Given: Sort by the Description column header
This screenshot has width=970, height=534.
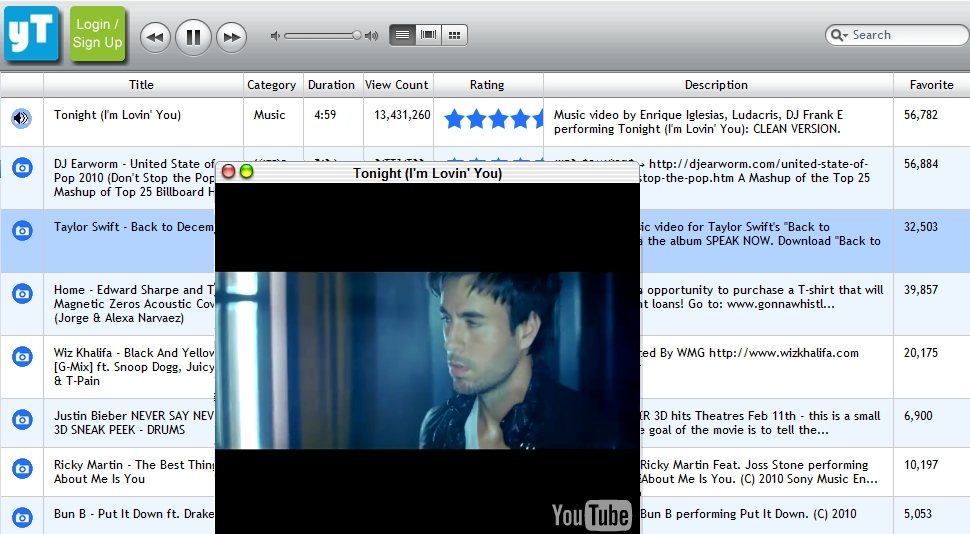Looking at the screenshot, I should pos(716,85).
